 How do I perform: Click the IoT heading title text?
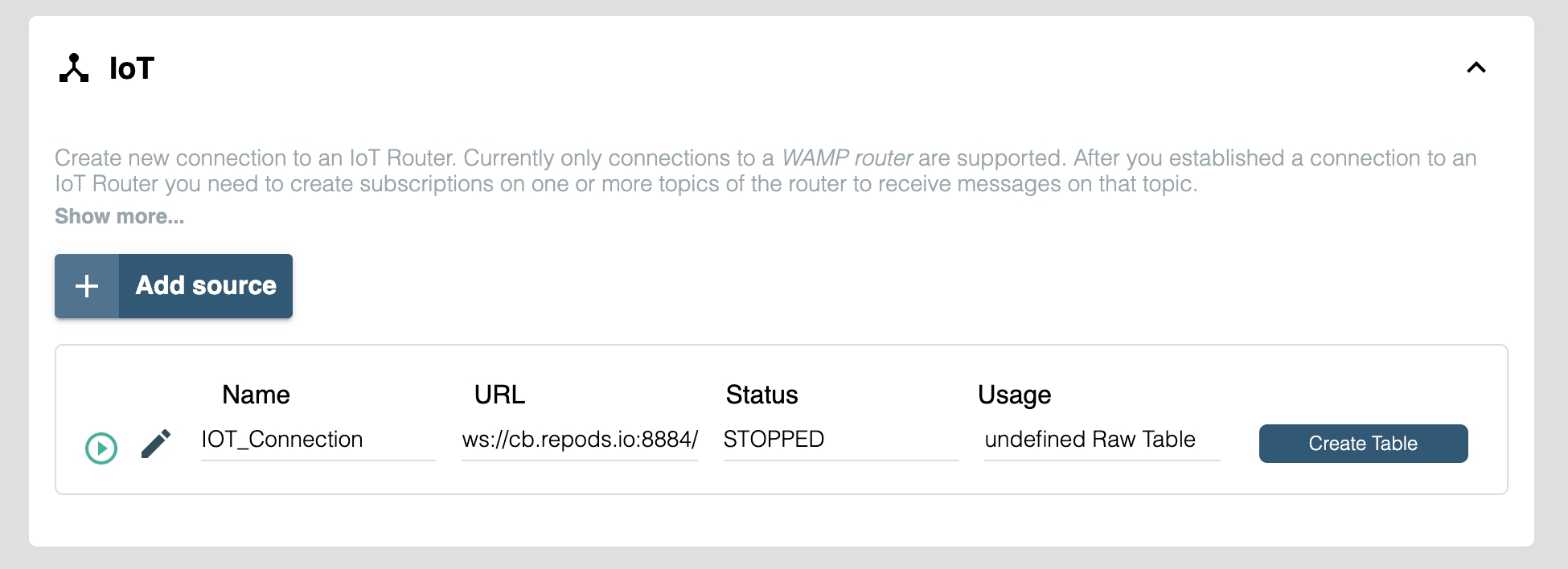pos(132,68)
